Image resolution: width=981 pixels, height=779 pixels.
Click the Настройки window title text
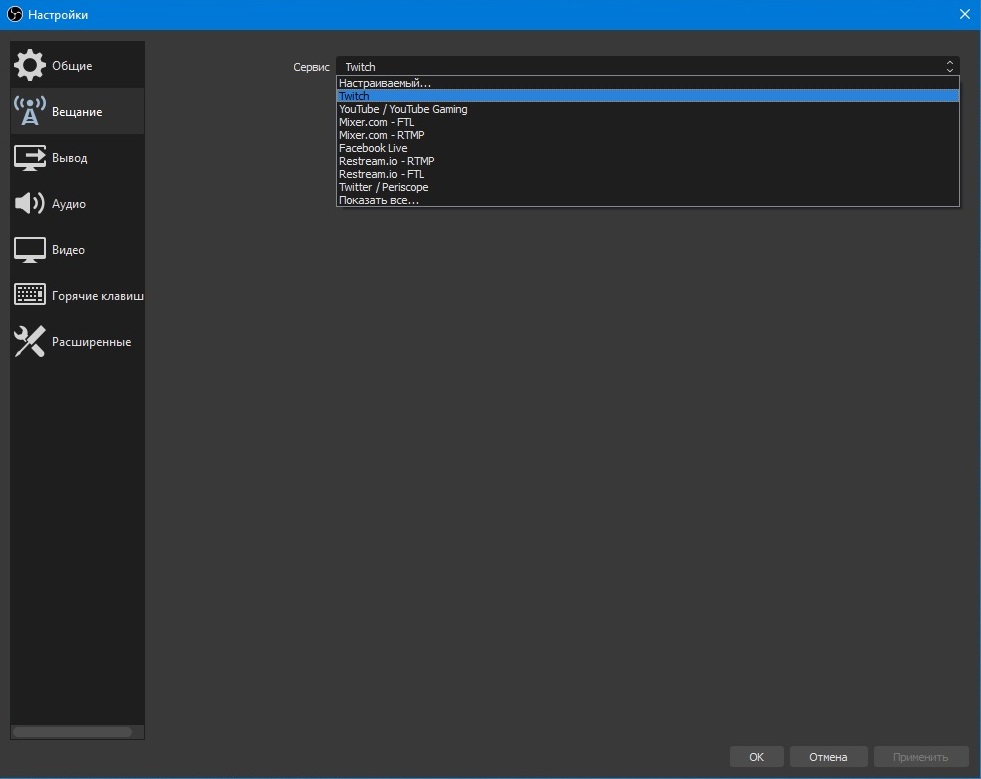[58, 14]
